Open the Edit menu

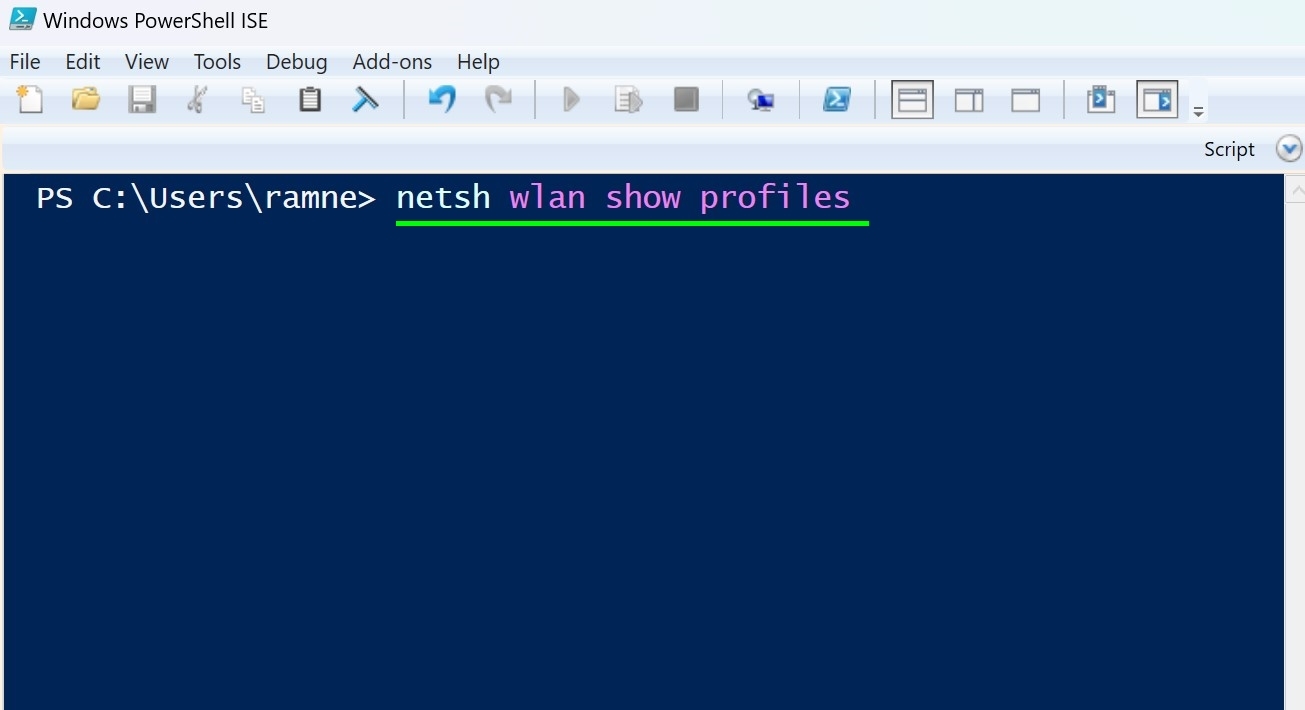pos(83,62)
